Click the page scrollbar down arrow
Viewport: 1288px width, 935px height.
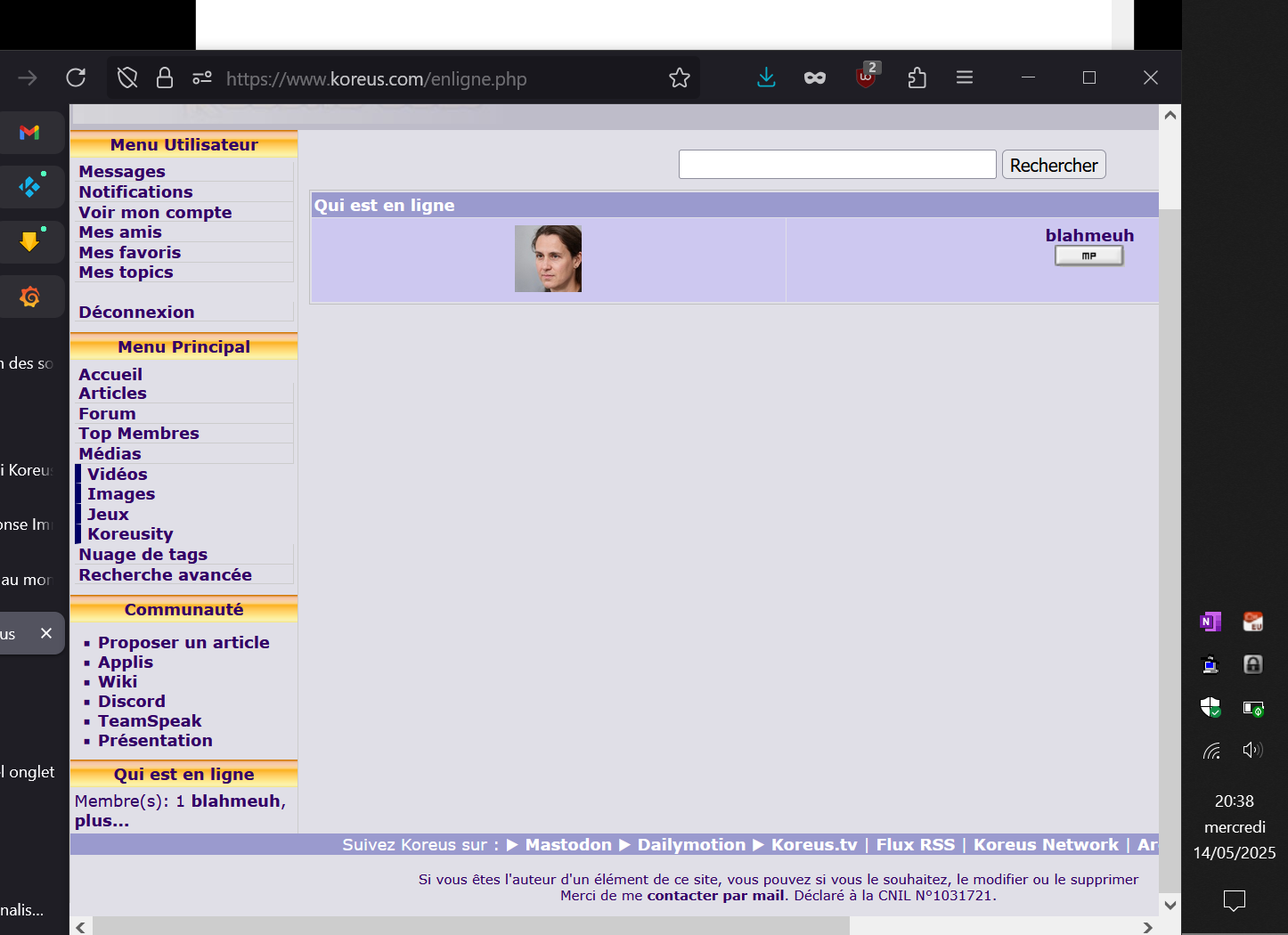click(1170, 905)
